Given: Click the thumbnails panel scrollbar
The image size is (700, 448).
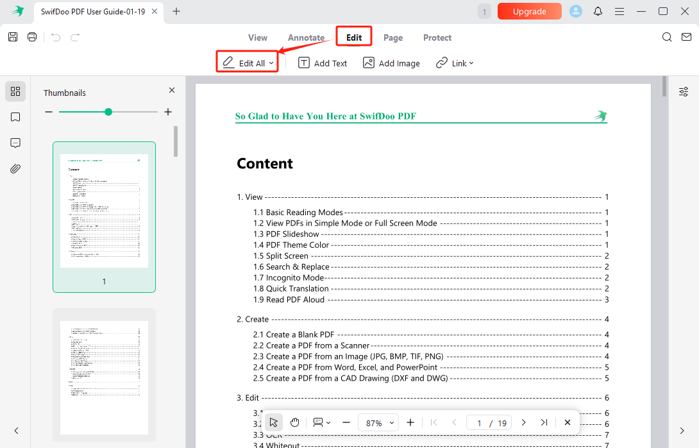Looking at the screenshot, I should tap(176, 141).
